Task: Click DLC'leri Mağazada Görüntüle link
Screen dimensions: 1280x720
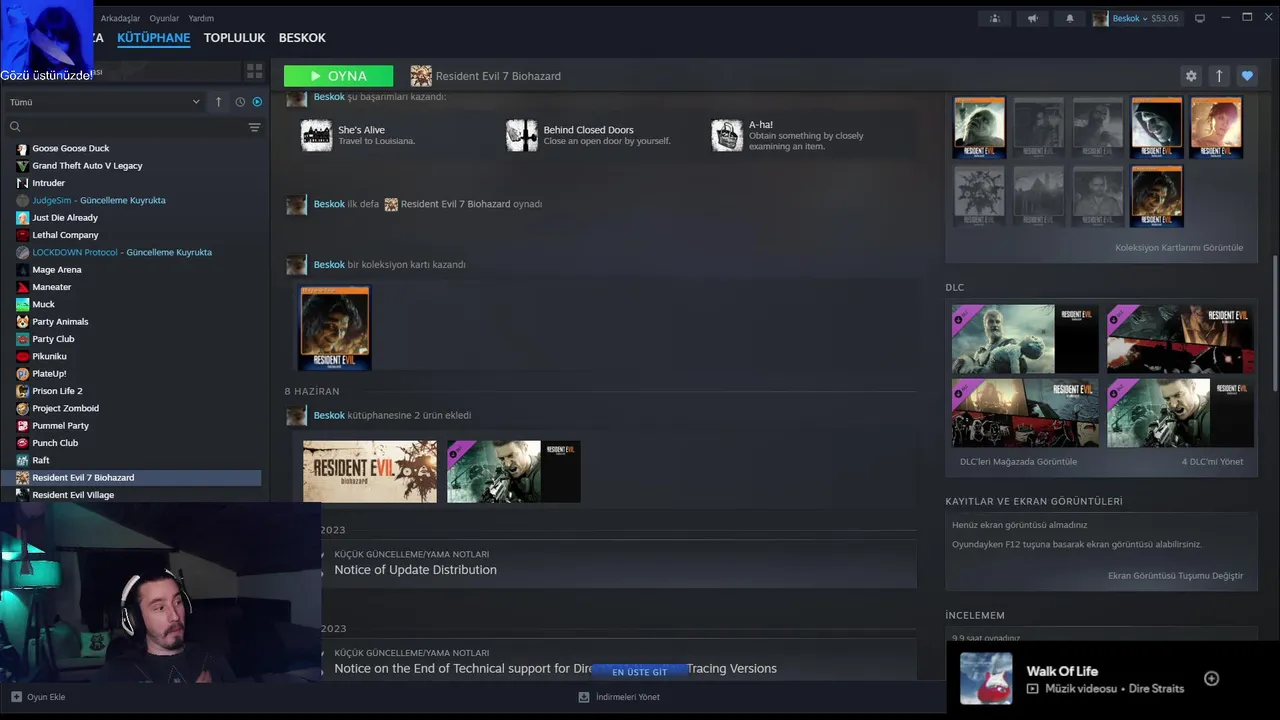Action: click(x=1018, y=462)
